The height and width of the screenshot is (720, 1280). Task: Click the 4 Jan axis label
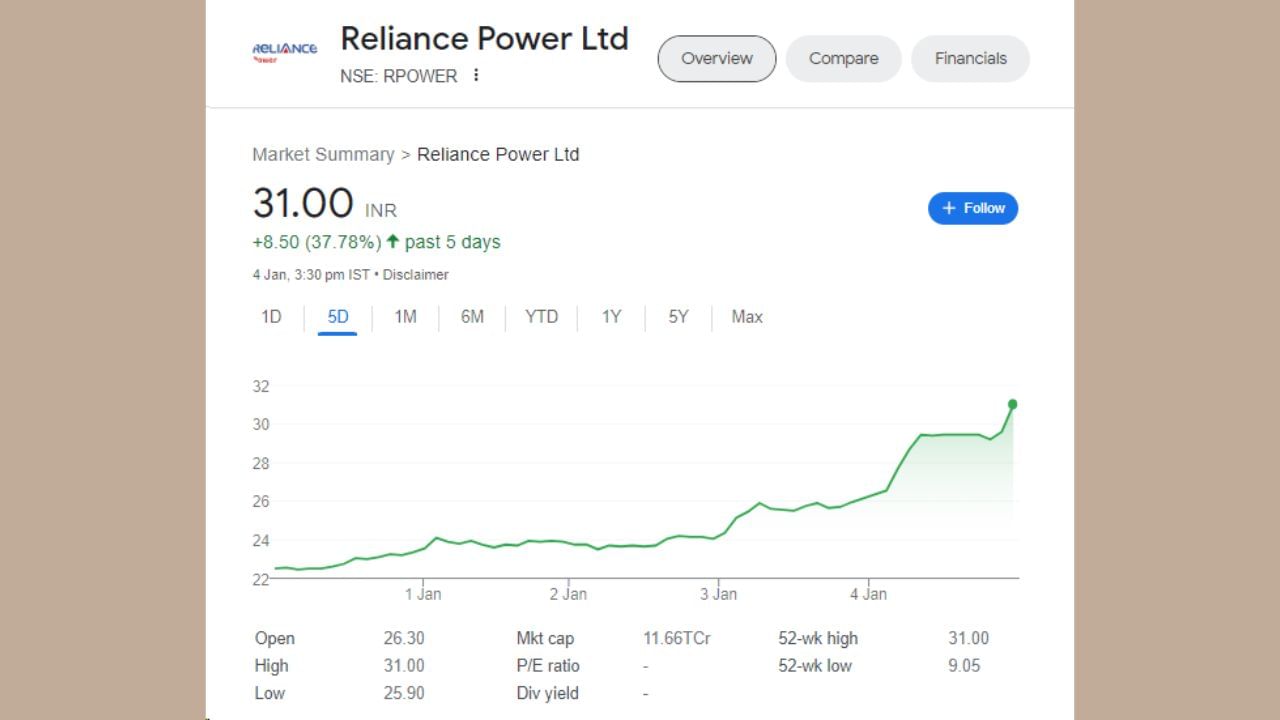pyautogui.click(x=868, y=594)
